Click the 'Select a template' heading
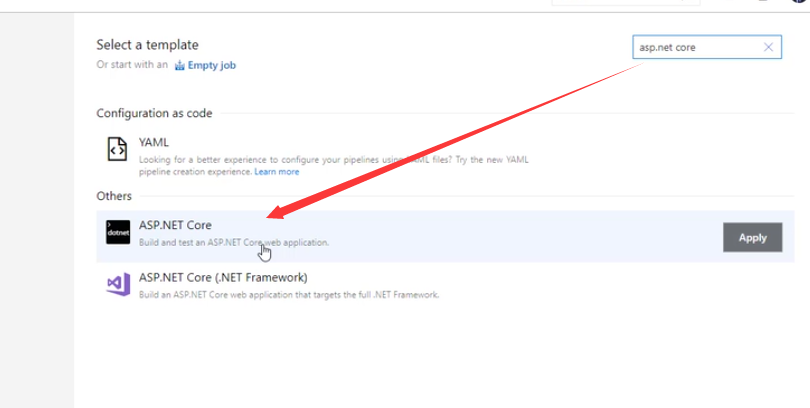Image resolution: width=810 pixels, height=408 pixels. 147,45
